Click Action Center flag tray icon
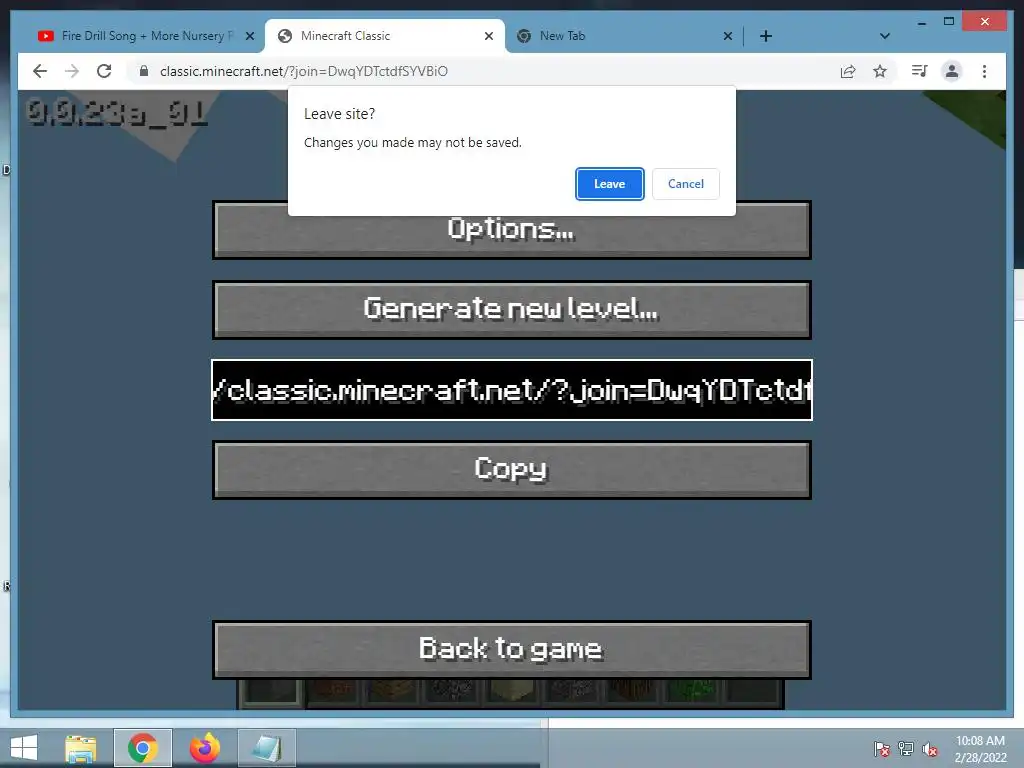The height and width of the screenshot is (768, 1024). 882,749
